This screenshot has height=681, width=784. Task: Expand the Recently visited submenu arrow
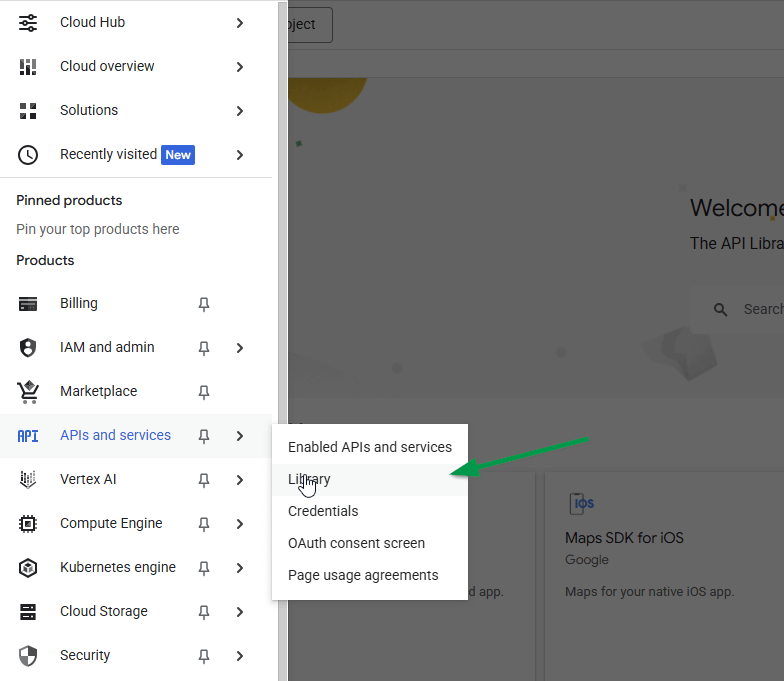240,155
